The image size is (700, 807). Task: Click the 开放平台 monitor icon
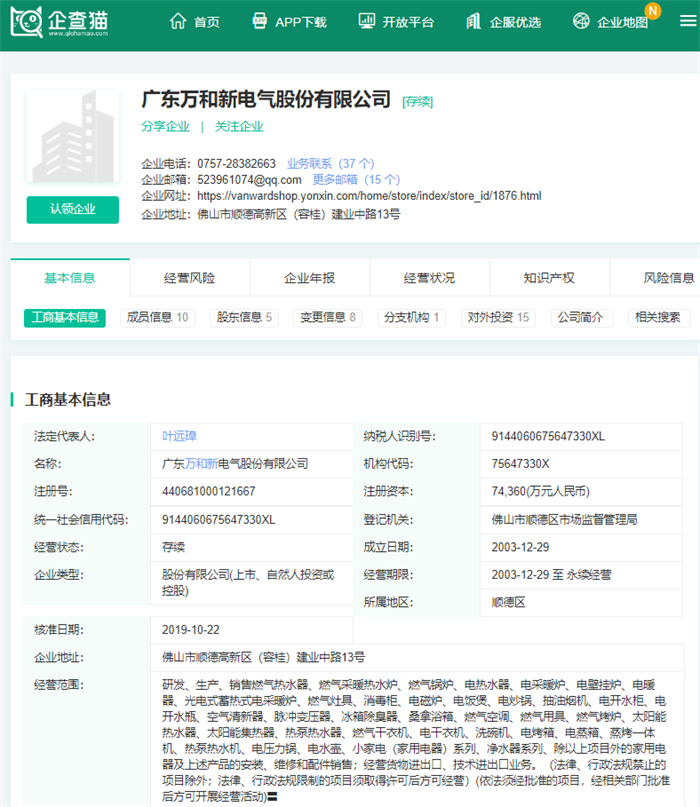click(x=366, y=21)
